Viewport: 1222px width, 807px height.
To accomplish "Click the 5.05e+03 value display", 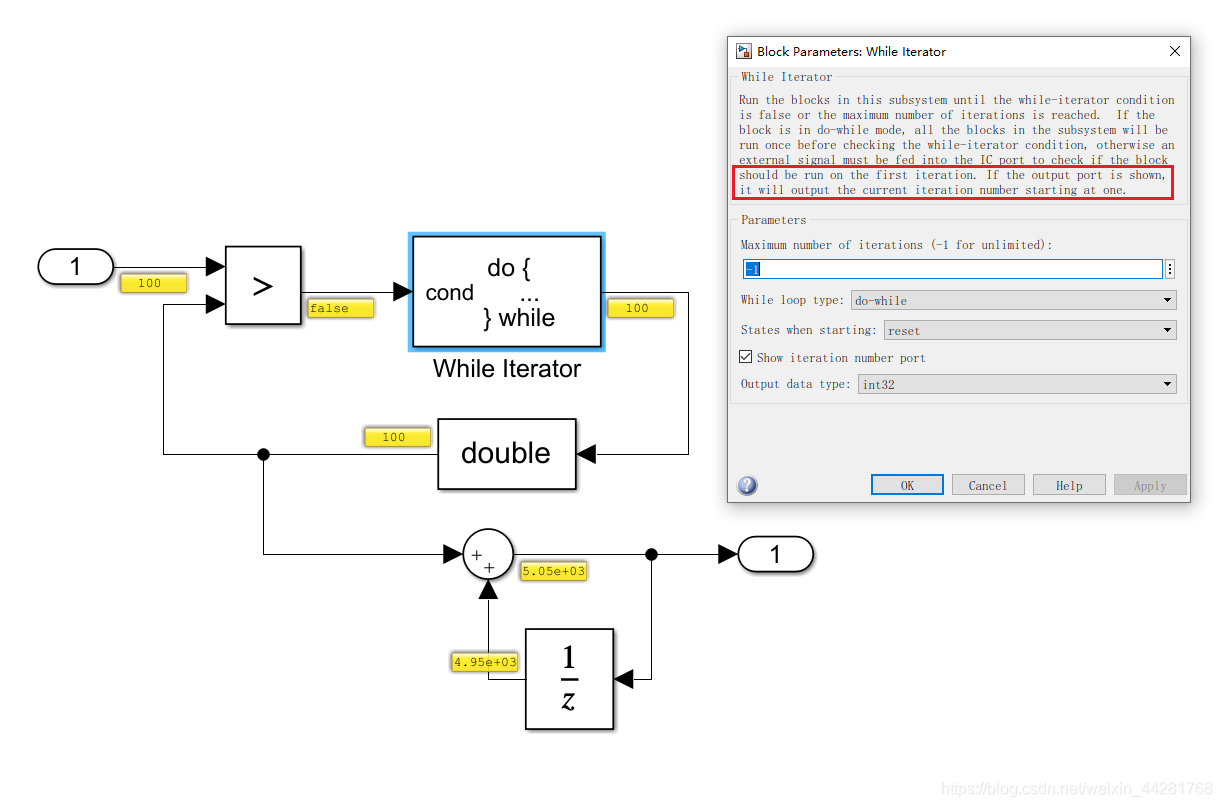I will (553, 571).
